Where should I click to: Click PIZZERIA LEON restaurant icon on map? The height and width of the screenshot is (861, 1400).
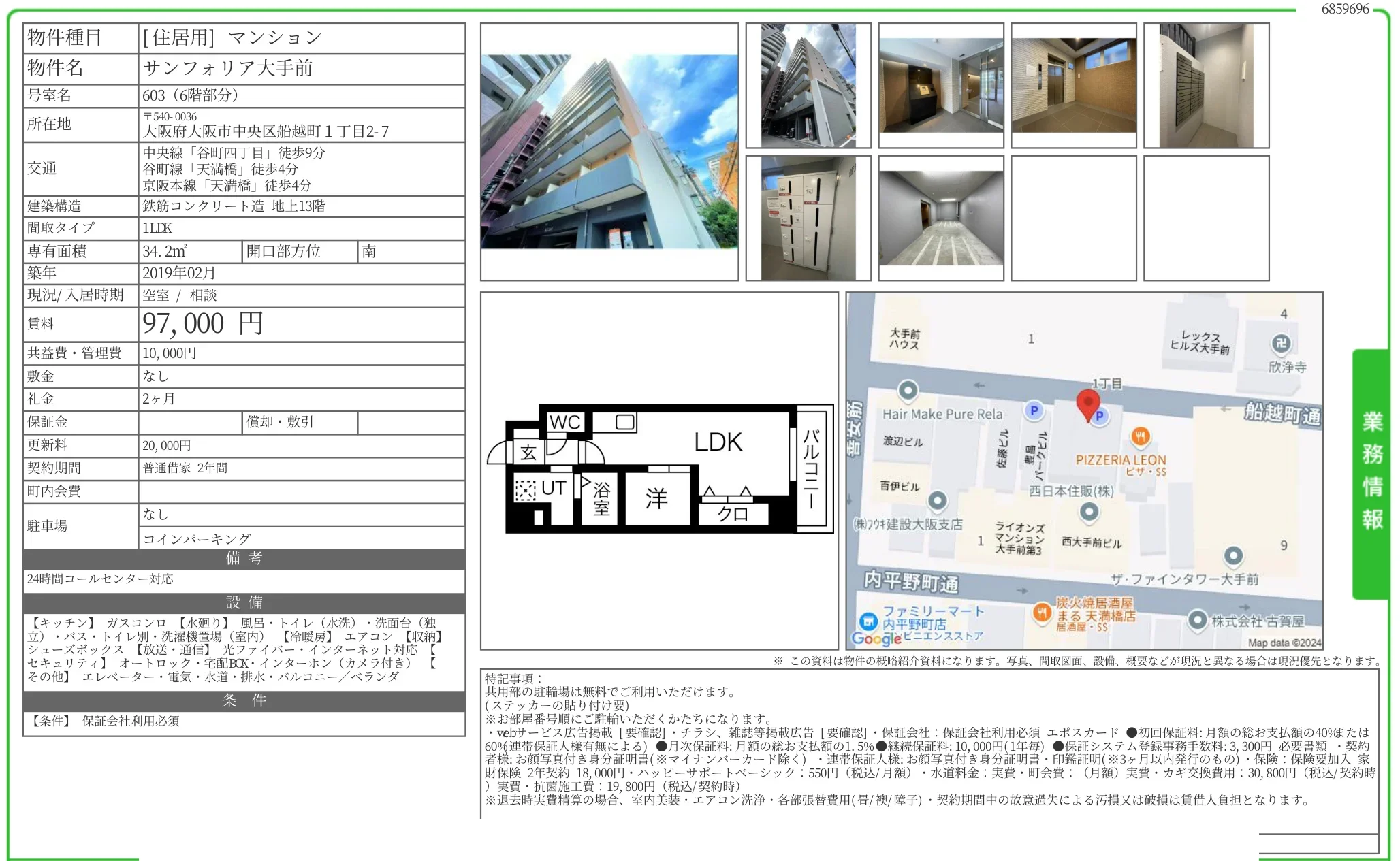[x=1141, y=436]
